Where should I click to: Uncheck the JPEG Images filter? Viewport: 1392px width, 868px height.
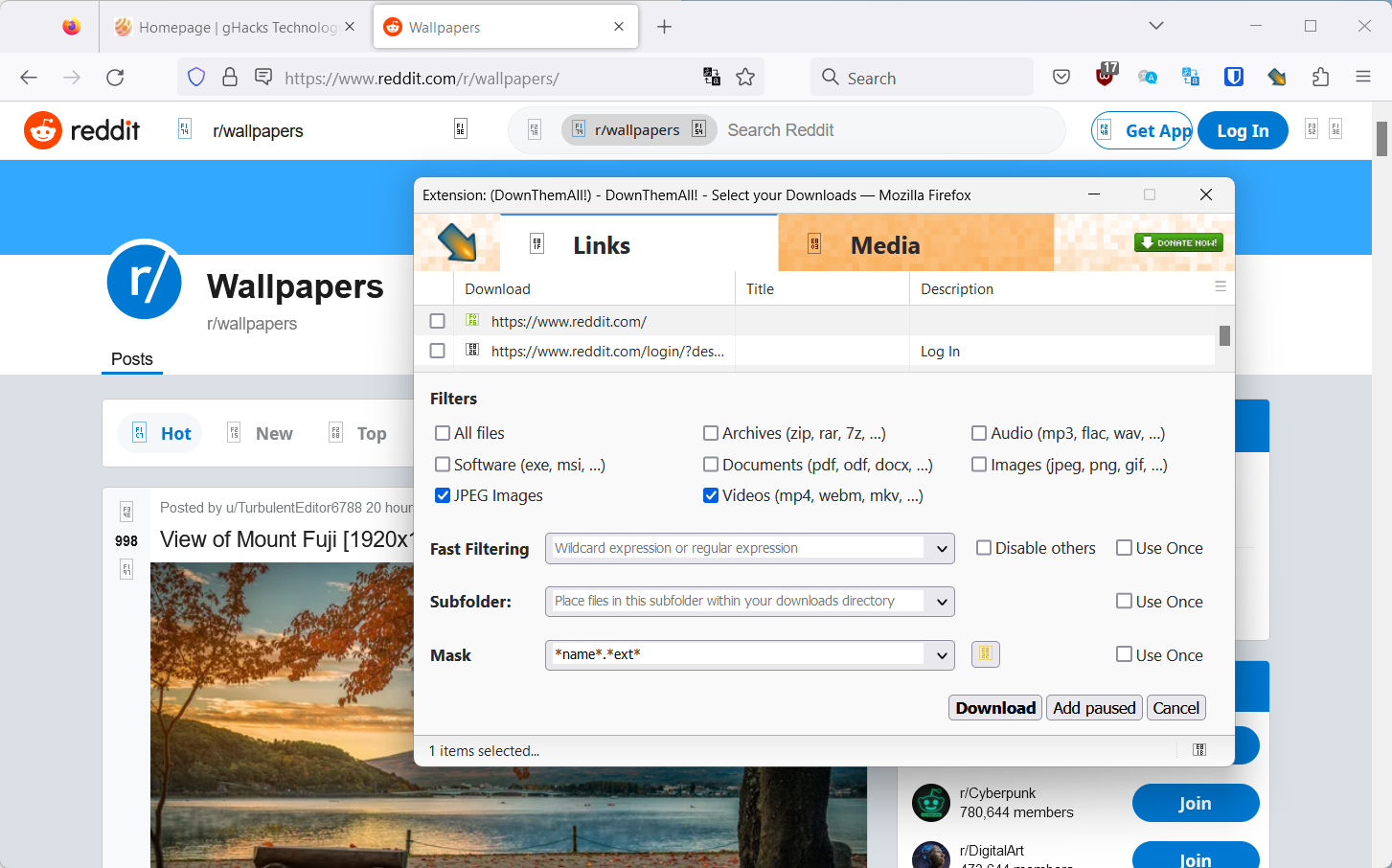click(x=442, y=495)
